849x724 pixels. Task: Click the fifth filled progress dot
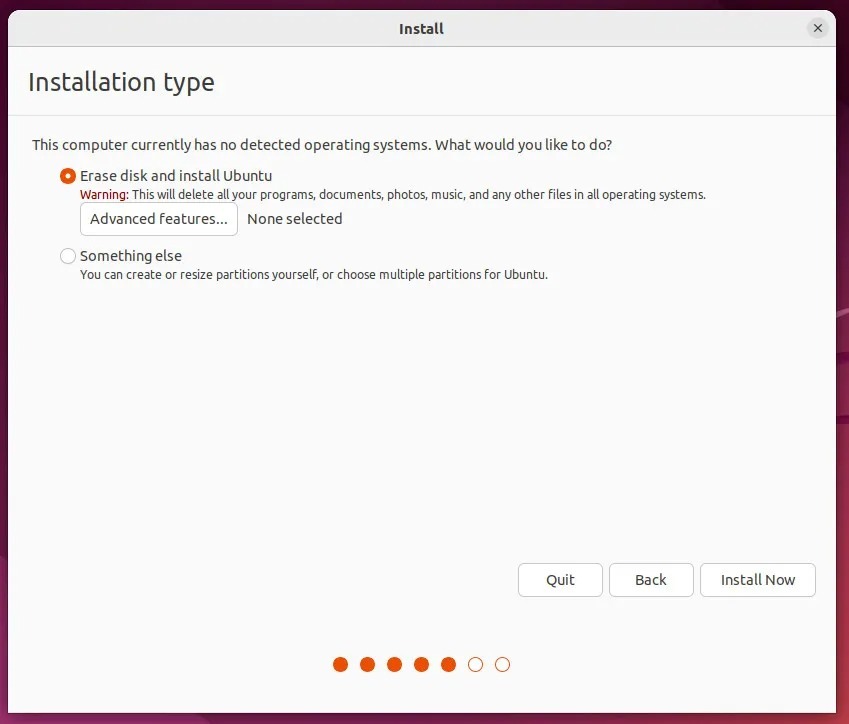tap(449, 664)
